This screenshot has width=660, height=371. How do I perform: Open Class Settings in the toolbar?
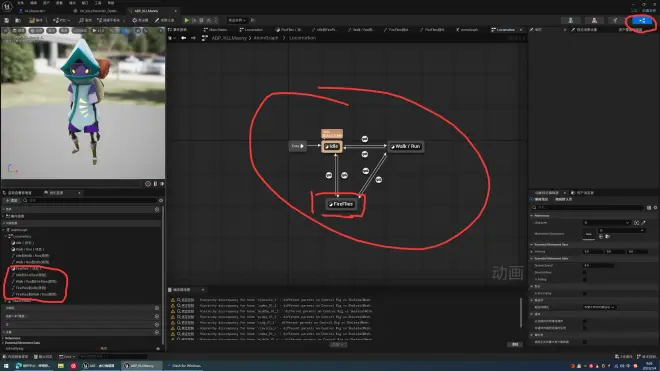139,20
